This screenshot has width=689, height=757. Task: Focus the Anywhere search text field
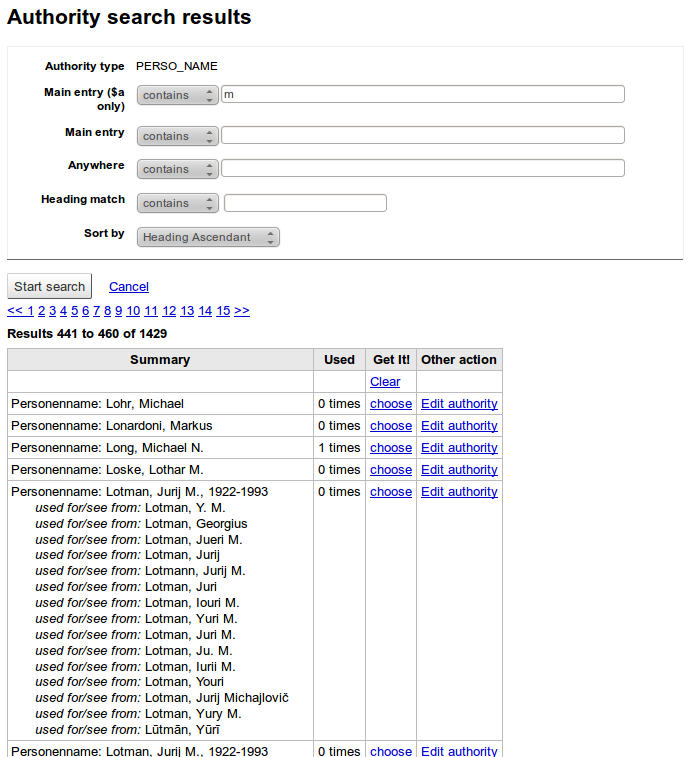pos(422,168)
